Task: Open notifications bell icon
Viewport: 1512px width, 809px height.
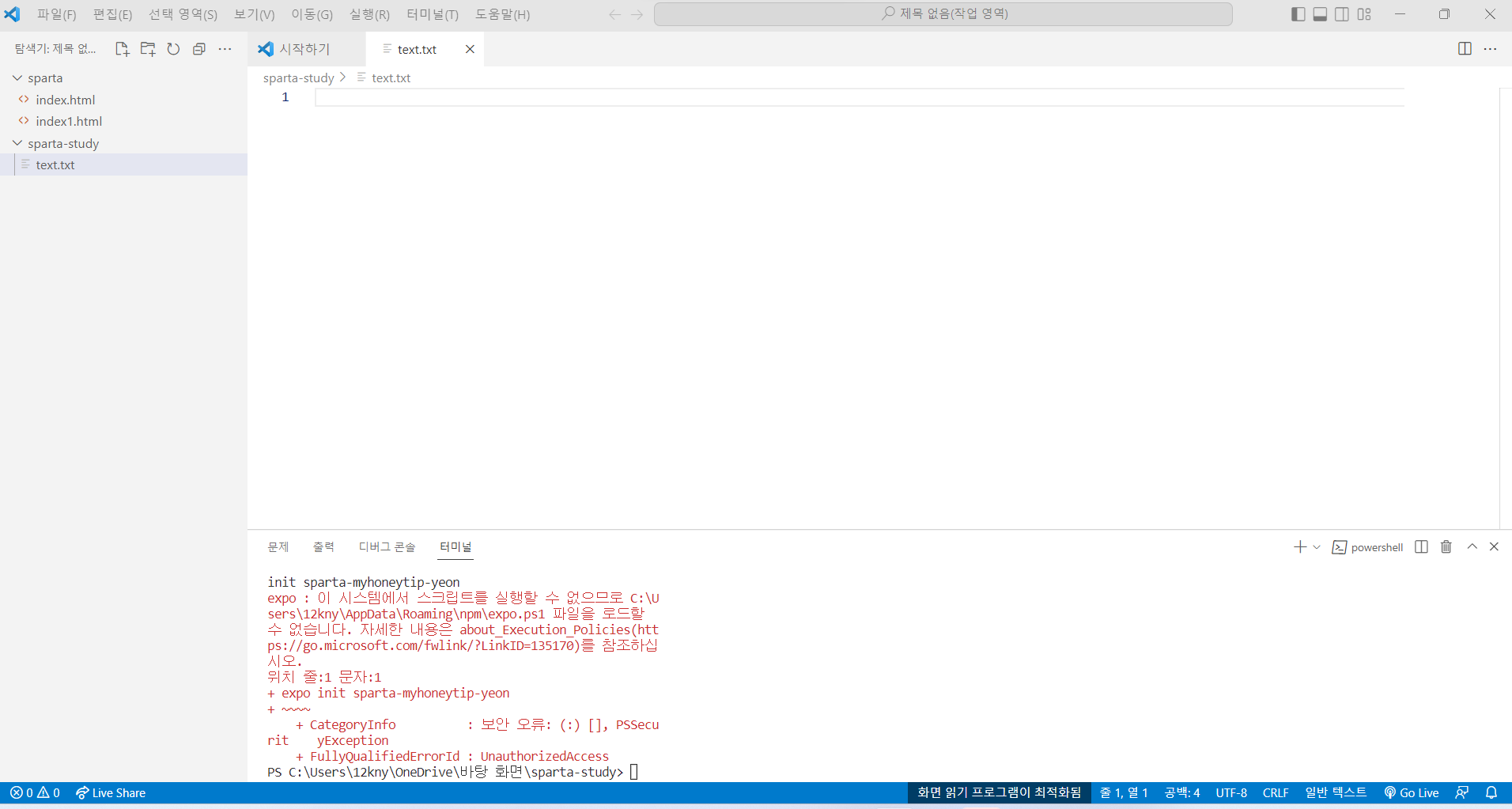Action: click(x=1491, y=792)
